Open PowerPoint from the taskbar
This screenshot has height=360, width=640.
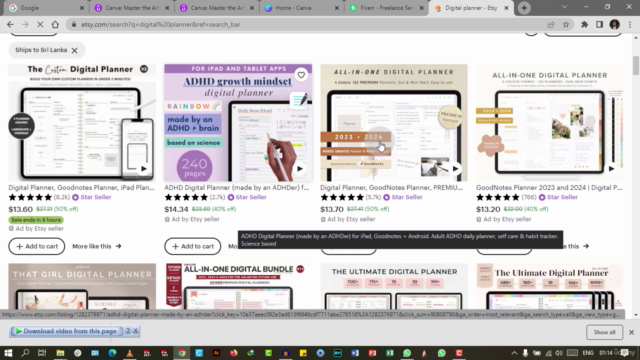tap(372, 353)
